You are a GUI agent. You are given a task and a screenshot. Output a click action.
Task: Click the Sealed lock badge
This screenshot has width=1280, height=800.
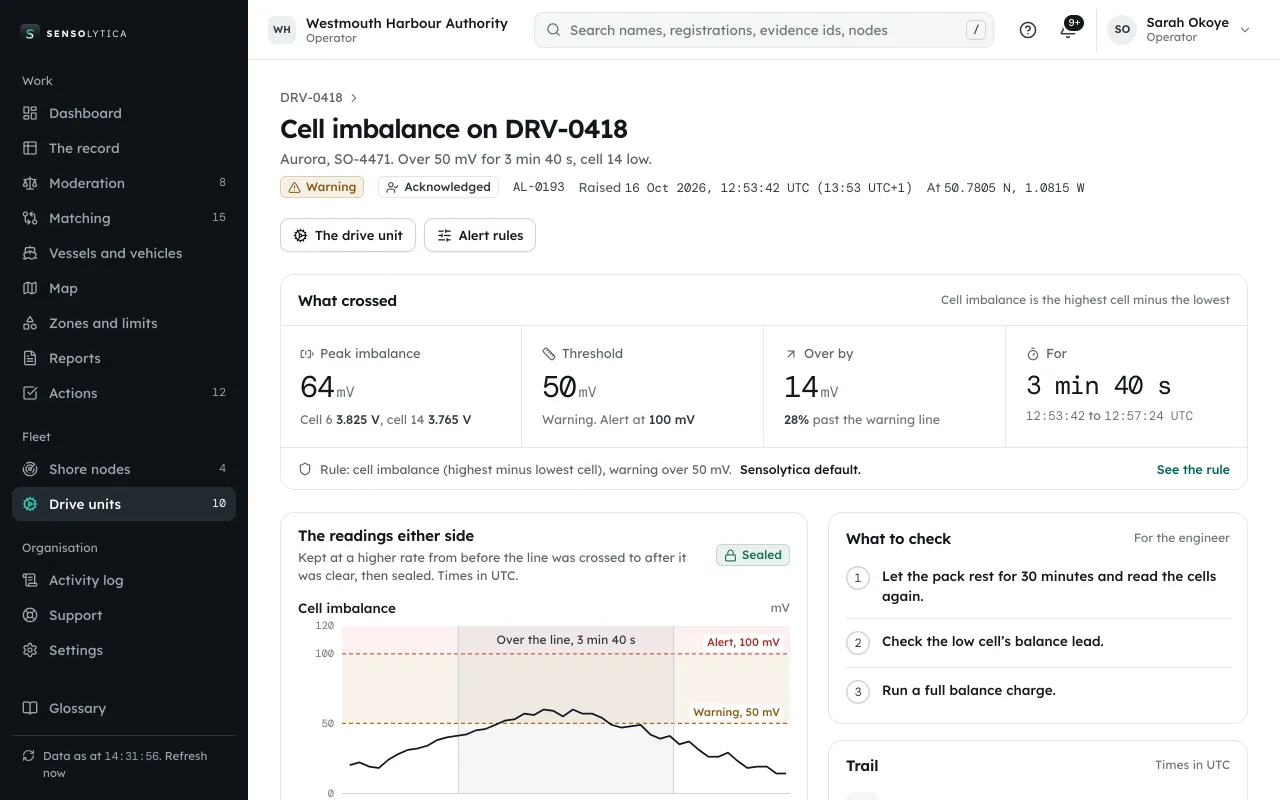pos(753,555)
